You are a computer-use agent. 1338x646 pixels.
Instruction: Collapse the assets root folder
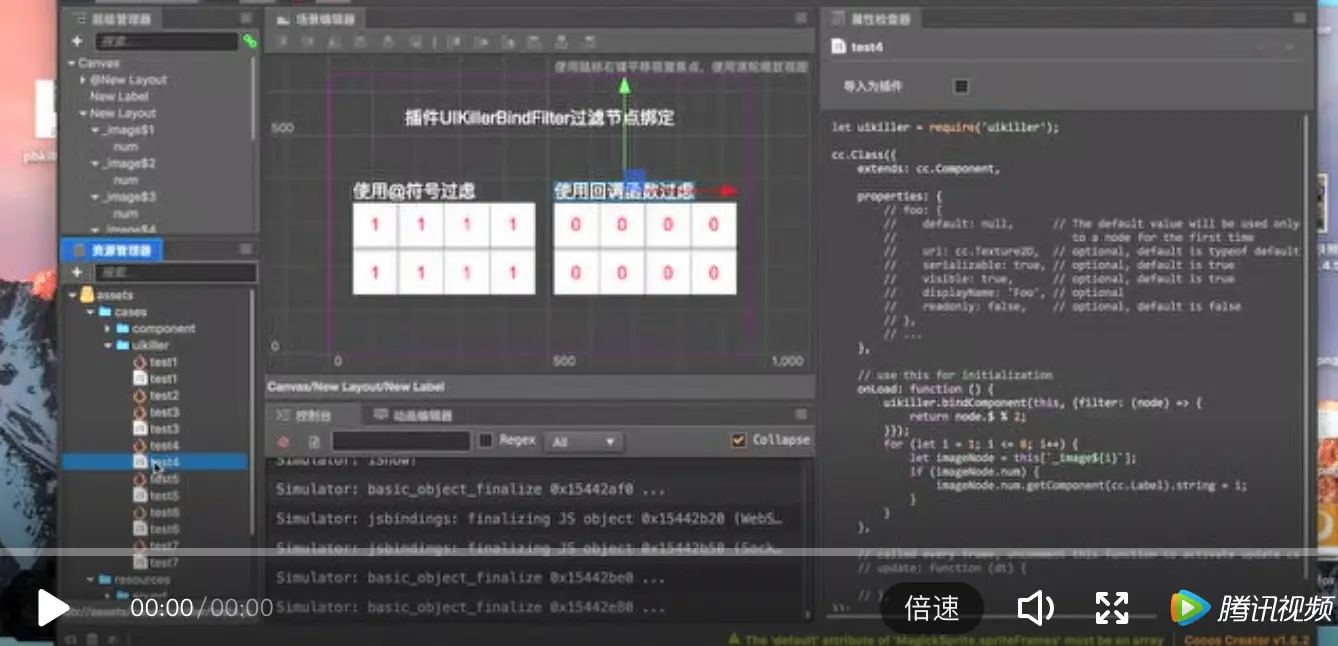pos(73,295)
